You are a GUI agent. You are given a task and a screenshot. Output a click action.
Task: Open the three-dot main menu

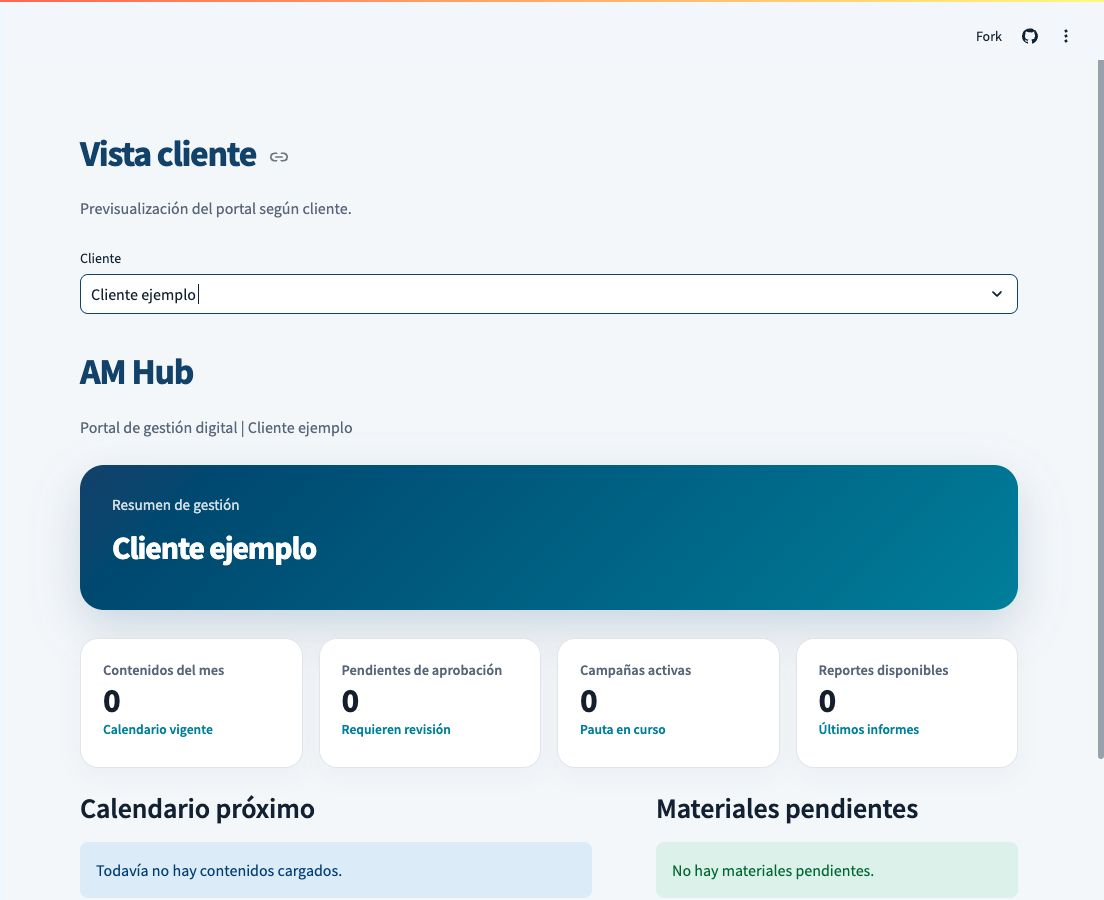pos(1065,37)
